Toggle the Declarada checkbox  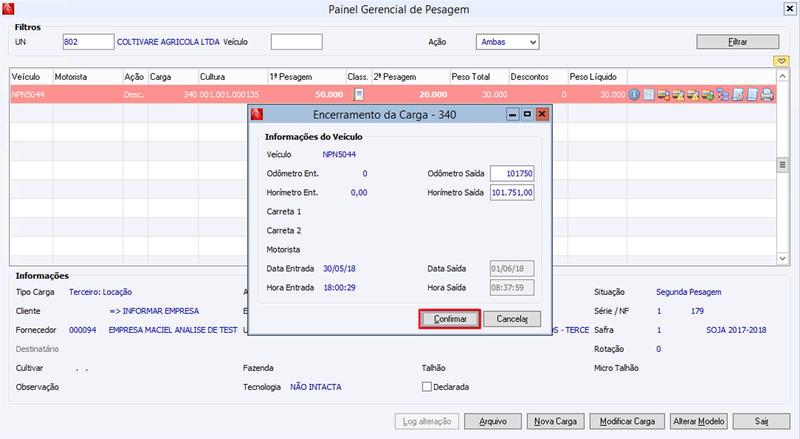pos(427,387)
